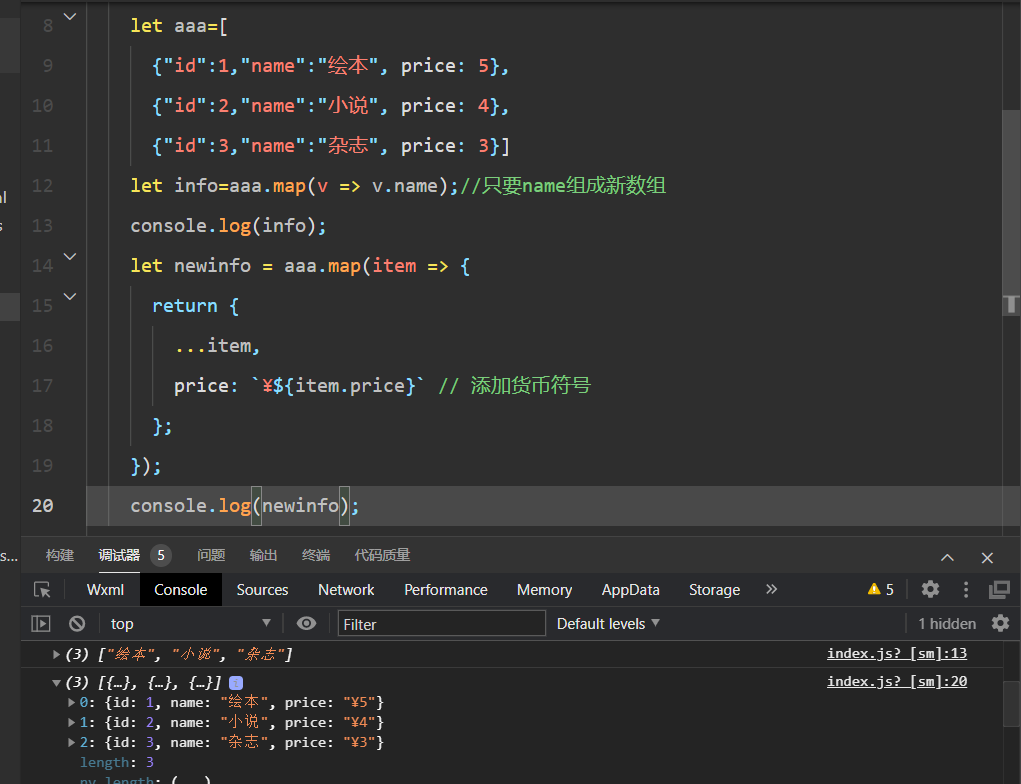Show the console sidebar panel

[x=40, y=623]
